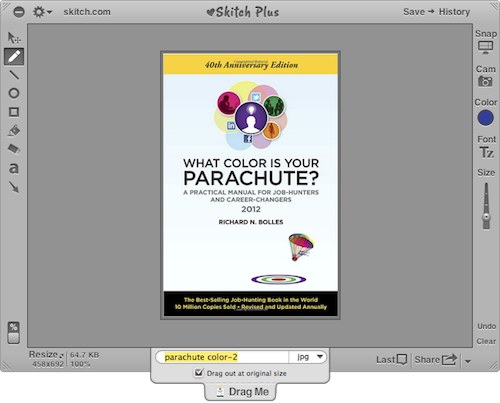
Task: Toggle 'Drag out at original size' checkbox
Action: [x=199, y=373]
